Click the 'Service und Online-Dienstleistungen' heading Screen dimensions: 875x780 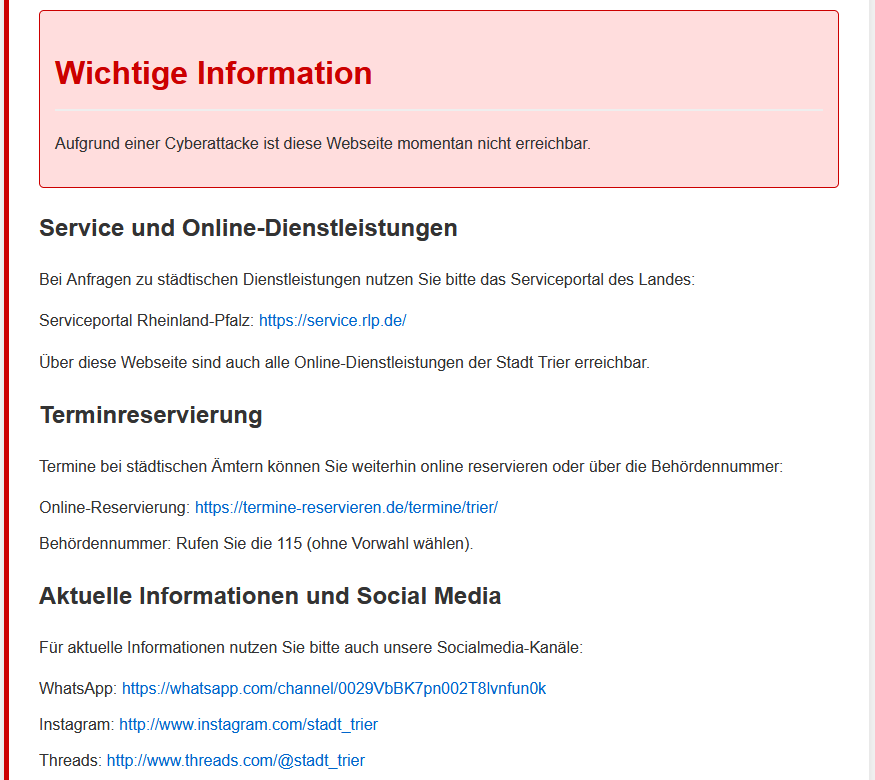pyautogui.click(x=248, y=228)
